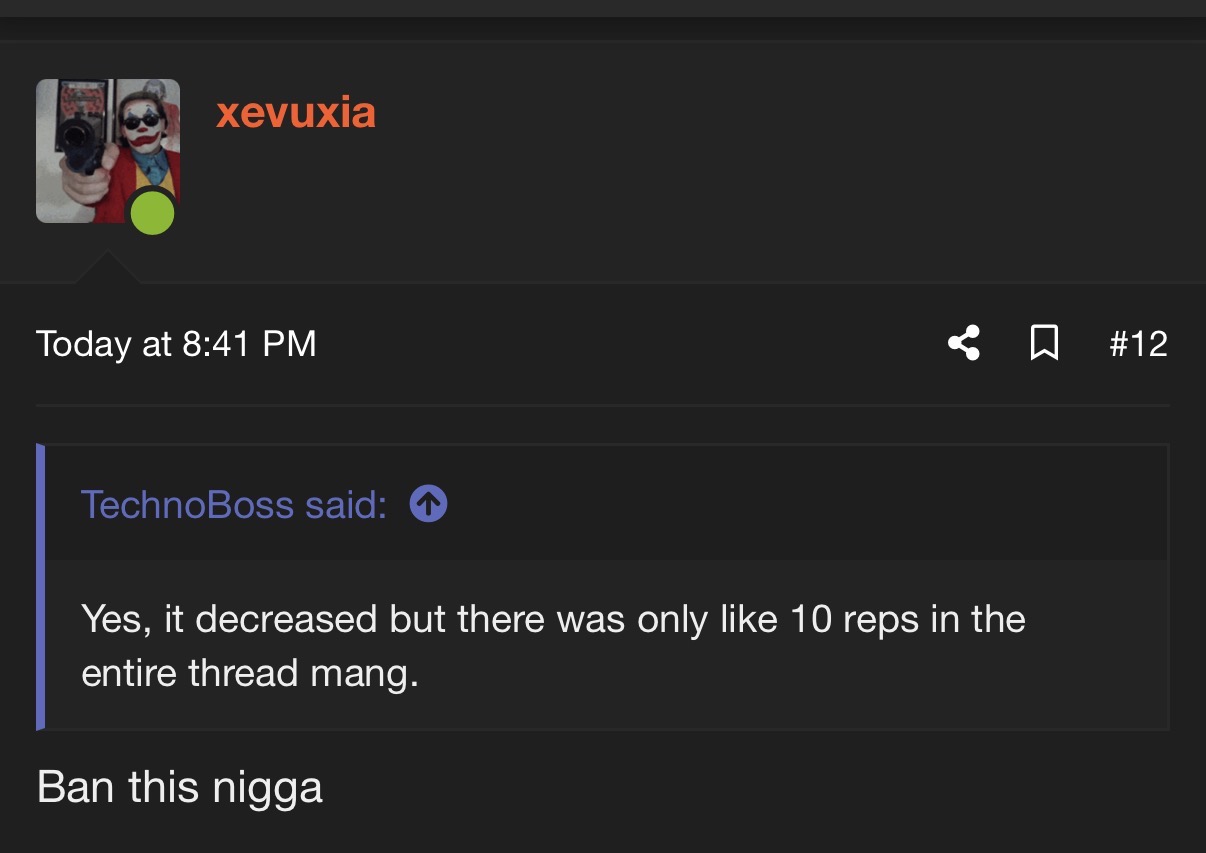Click the dark bar at the top
This screenshot has width=1206, height=853.
(x=603, y=8)
